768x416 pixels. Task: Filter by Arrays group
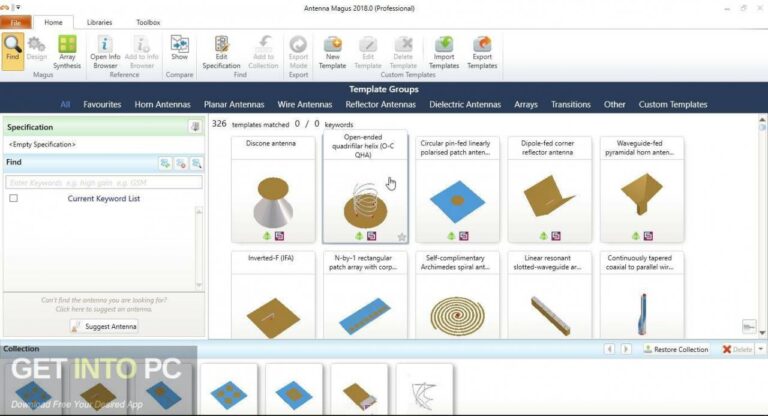(x=526, y=104)
